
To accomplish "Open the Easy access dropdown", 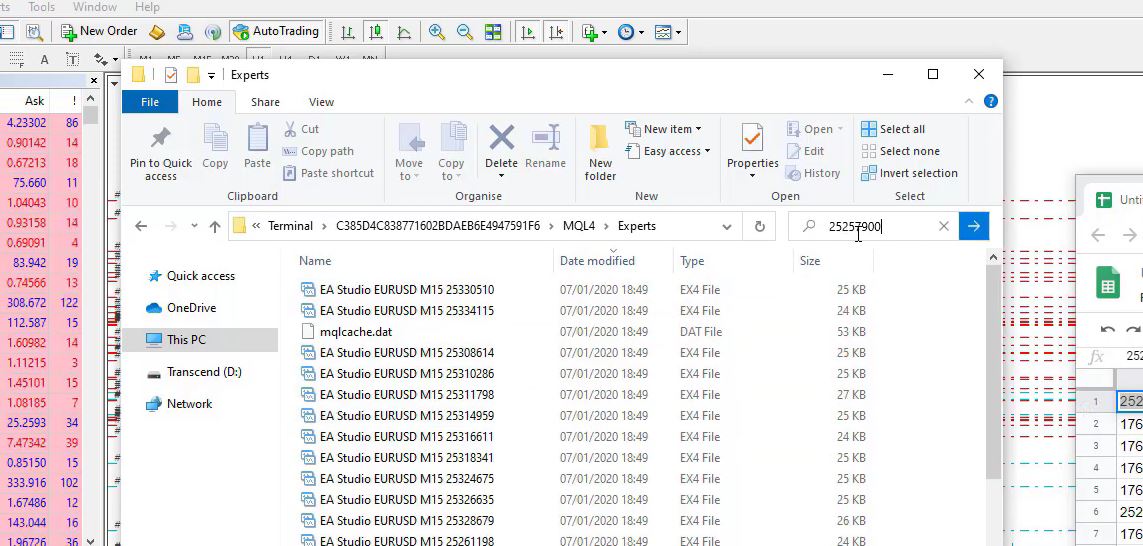I will 668,151.
